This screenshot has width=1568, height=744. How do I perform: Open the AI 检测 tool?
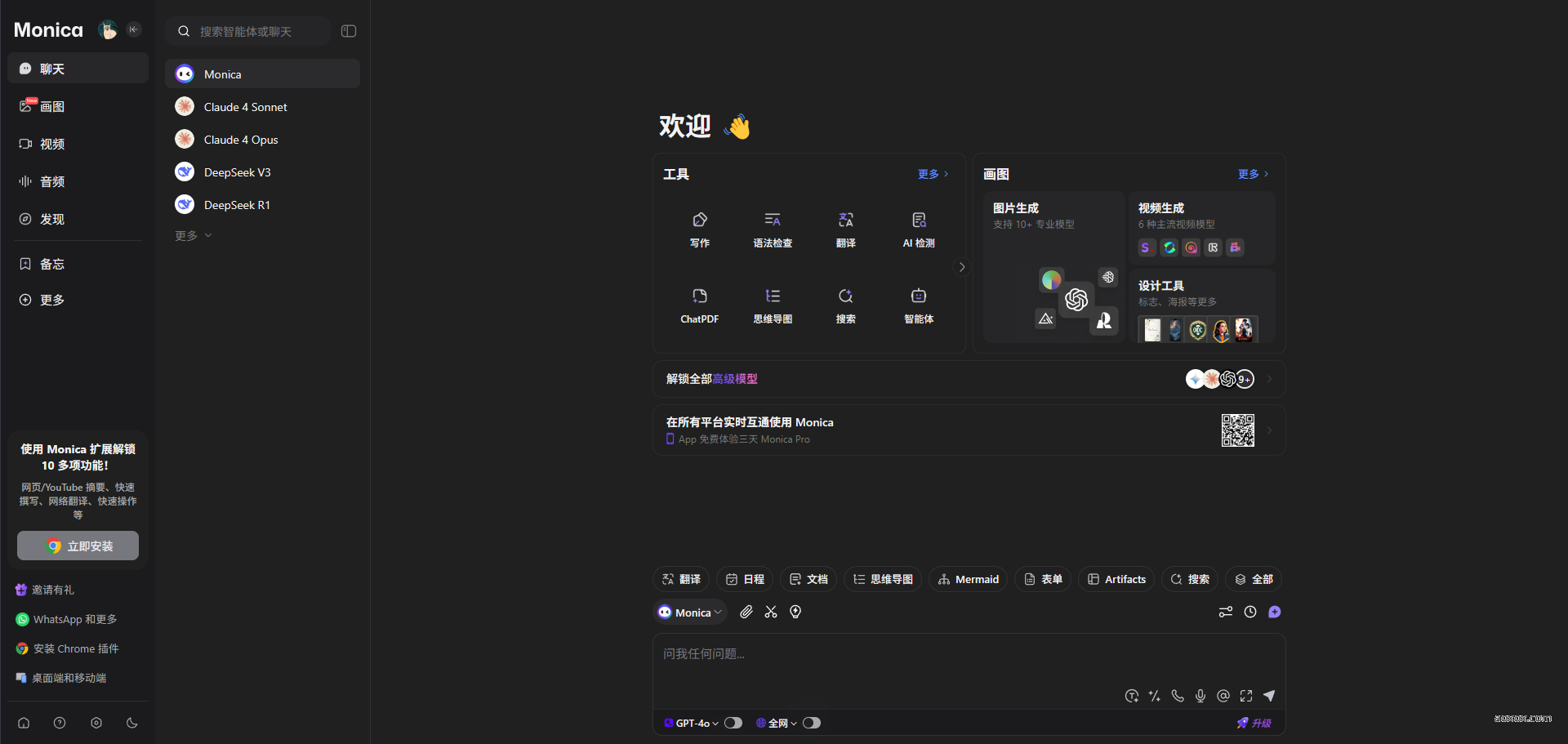(919, 229)
